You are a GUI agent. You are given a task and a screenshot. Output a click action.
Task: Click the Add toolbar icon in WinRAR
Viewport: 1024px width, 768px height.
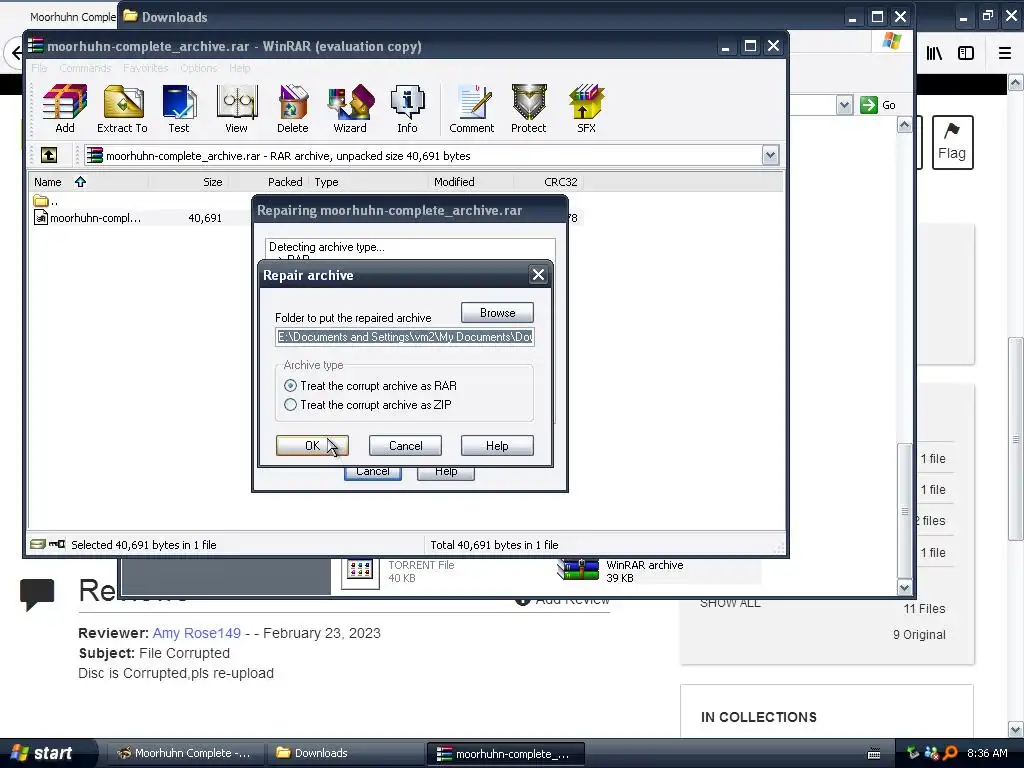pos(64,108)
